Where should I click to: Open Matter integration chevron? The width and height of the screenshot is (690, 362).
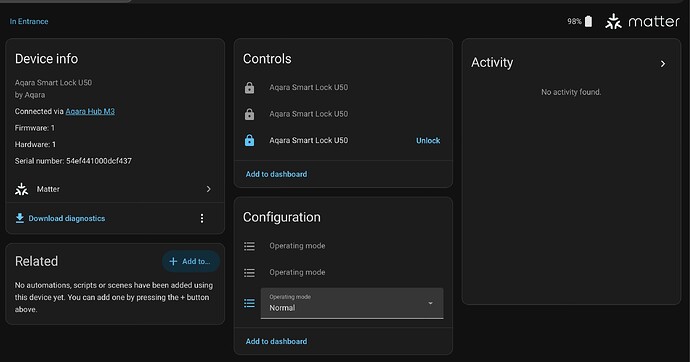(209, 189)
